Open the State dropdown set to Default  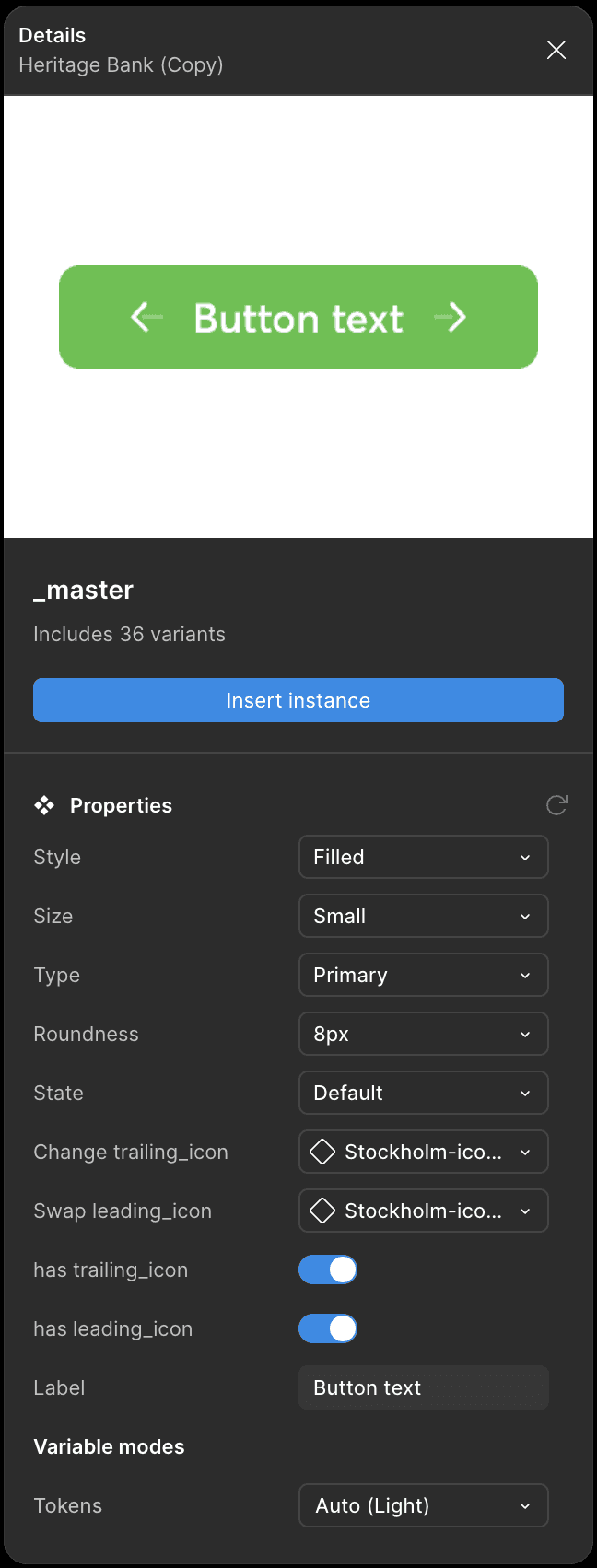[x=424, y=1093]
